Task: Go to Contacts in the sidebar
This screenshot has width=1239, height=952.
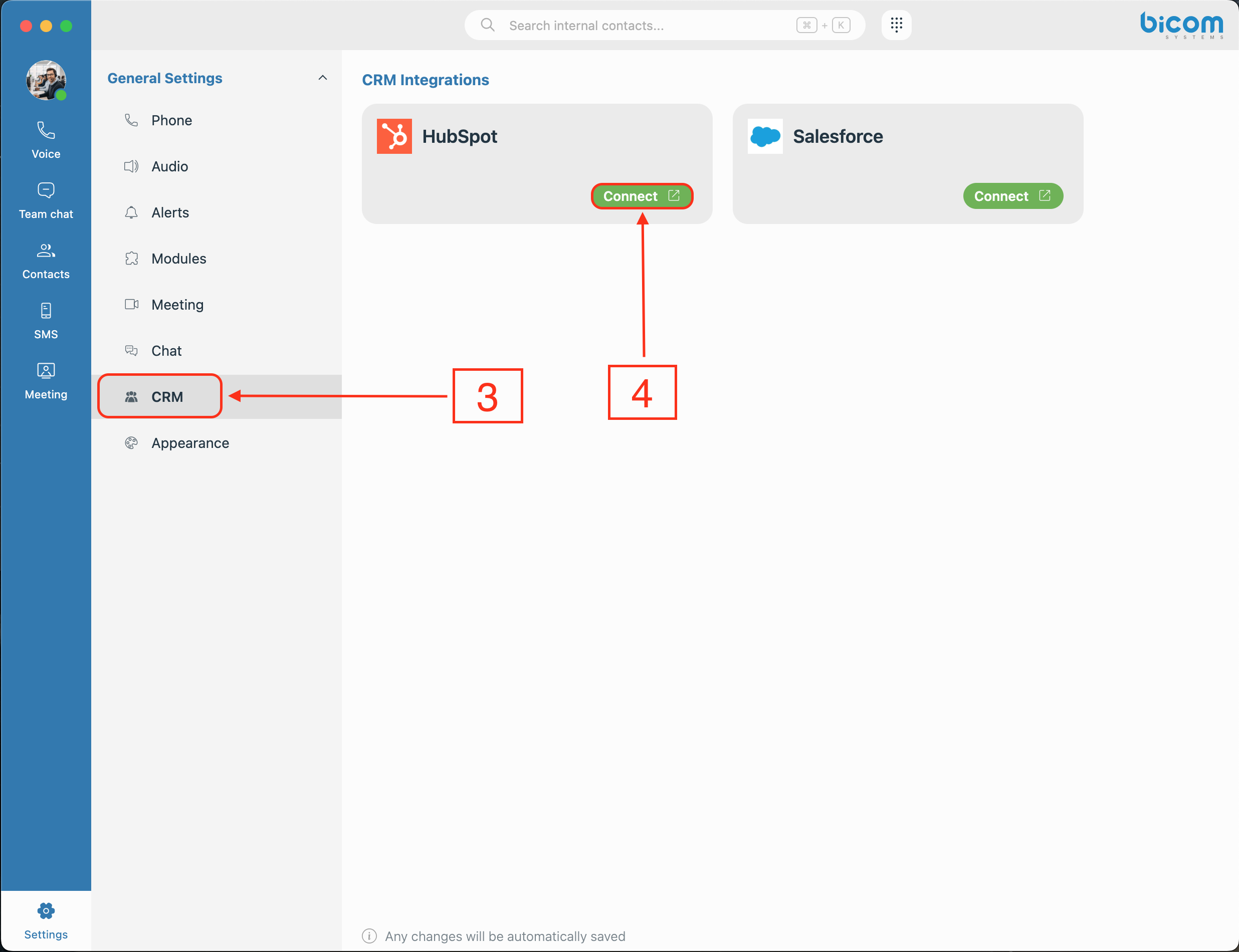Action: click(x=46, y=261)
